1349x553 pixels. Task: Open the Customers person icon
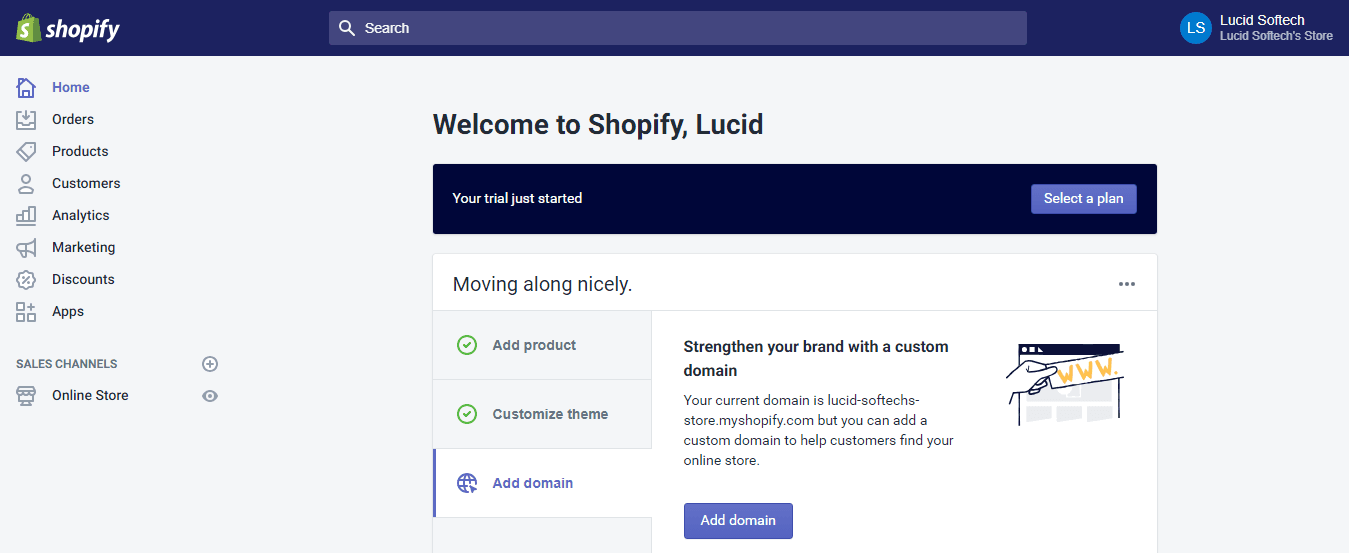pyautogui.click(x=26, y=183)
